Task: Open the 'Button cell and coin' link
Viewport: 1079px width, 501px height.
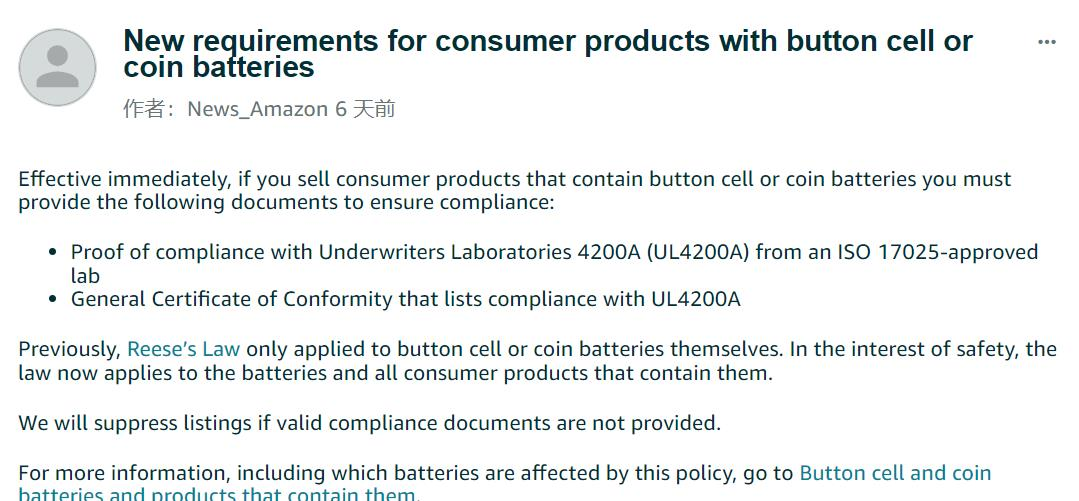Action: click(895, 473)
